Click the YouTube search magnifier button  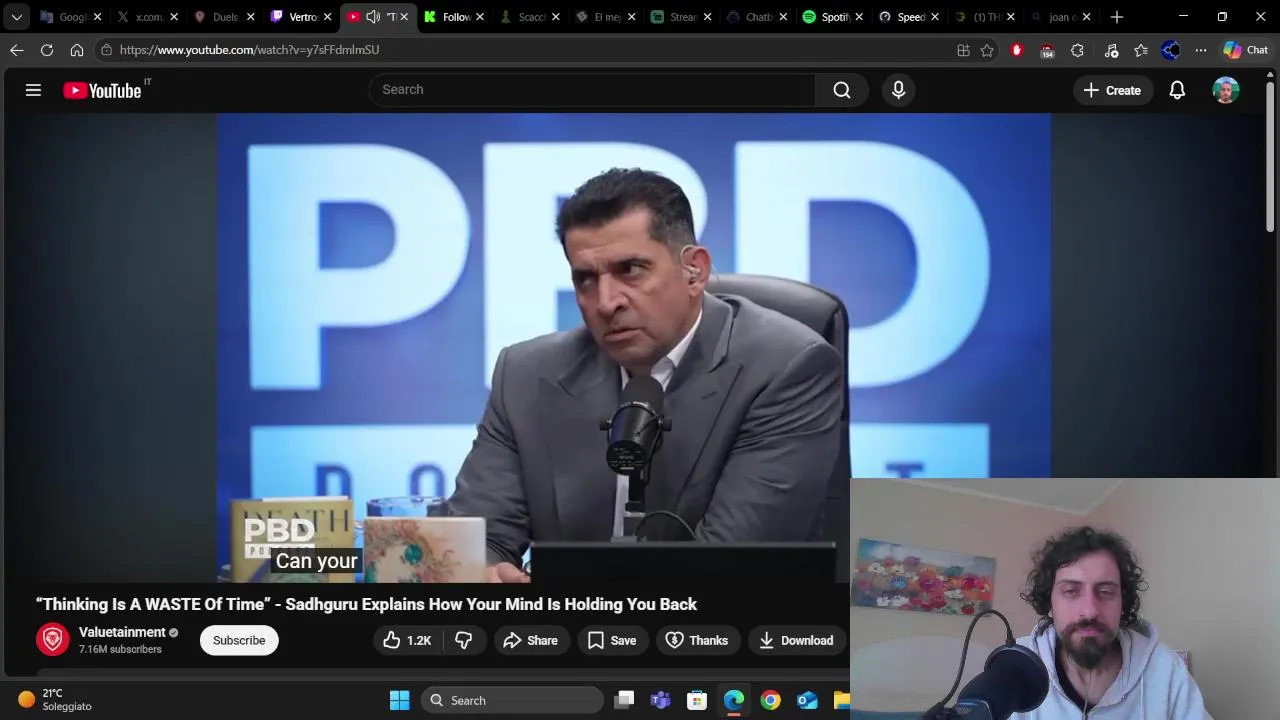pyautogui.click(x=842, y=90)
